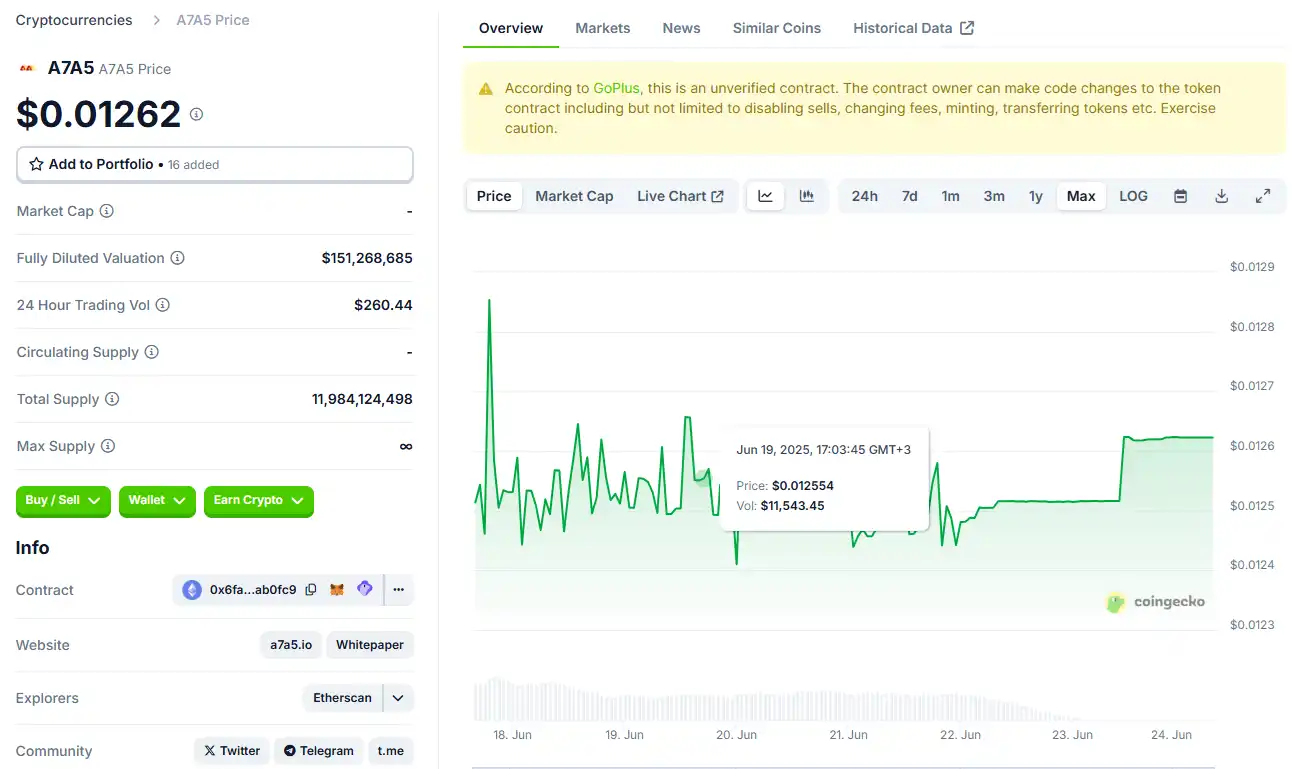Switch chart to candlestick view

[x=807, y=195]
